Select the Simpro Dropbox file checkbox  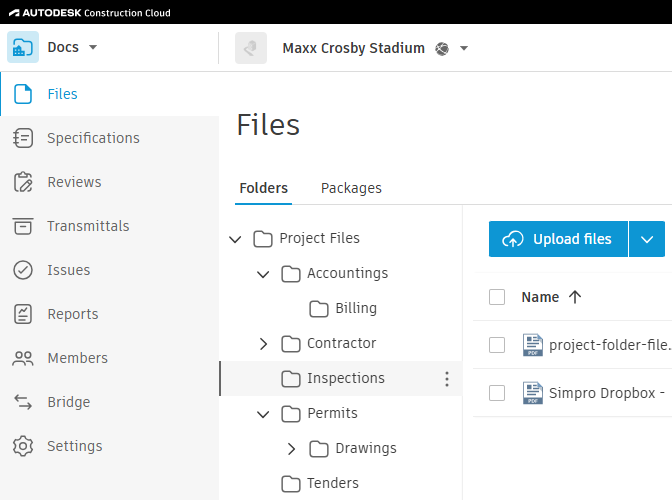click(497, 393)
